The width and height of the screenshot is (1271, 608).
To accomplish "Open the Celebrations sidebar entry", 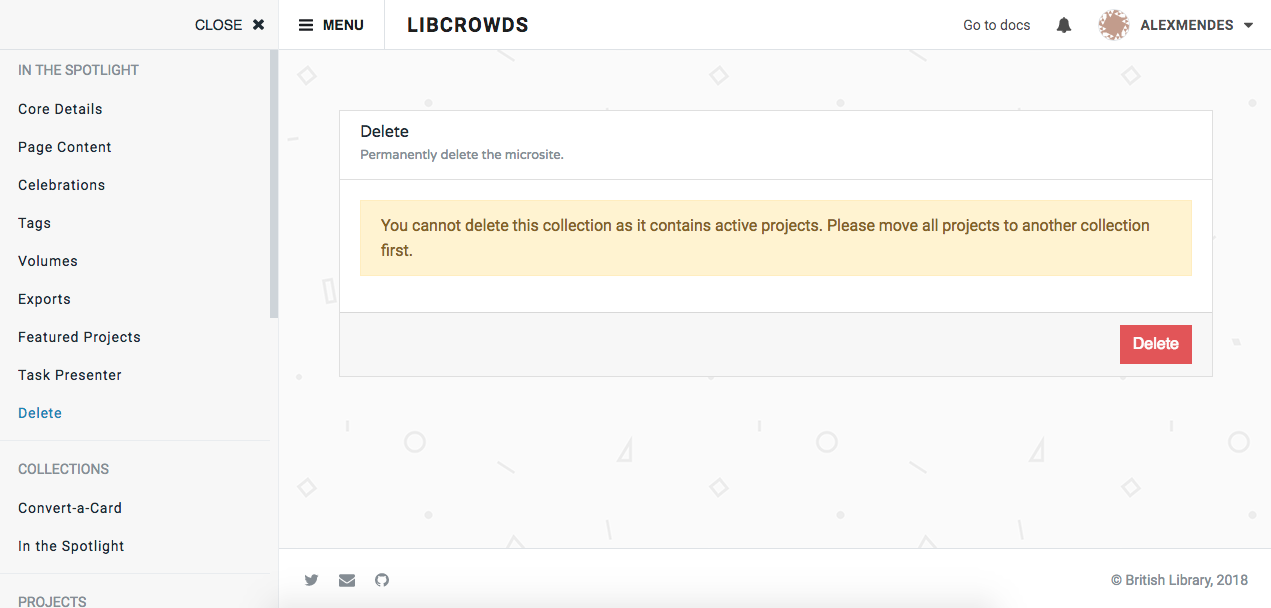I will pyautogui.click(x=61, y=185).
